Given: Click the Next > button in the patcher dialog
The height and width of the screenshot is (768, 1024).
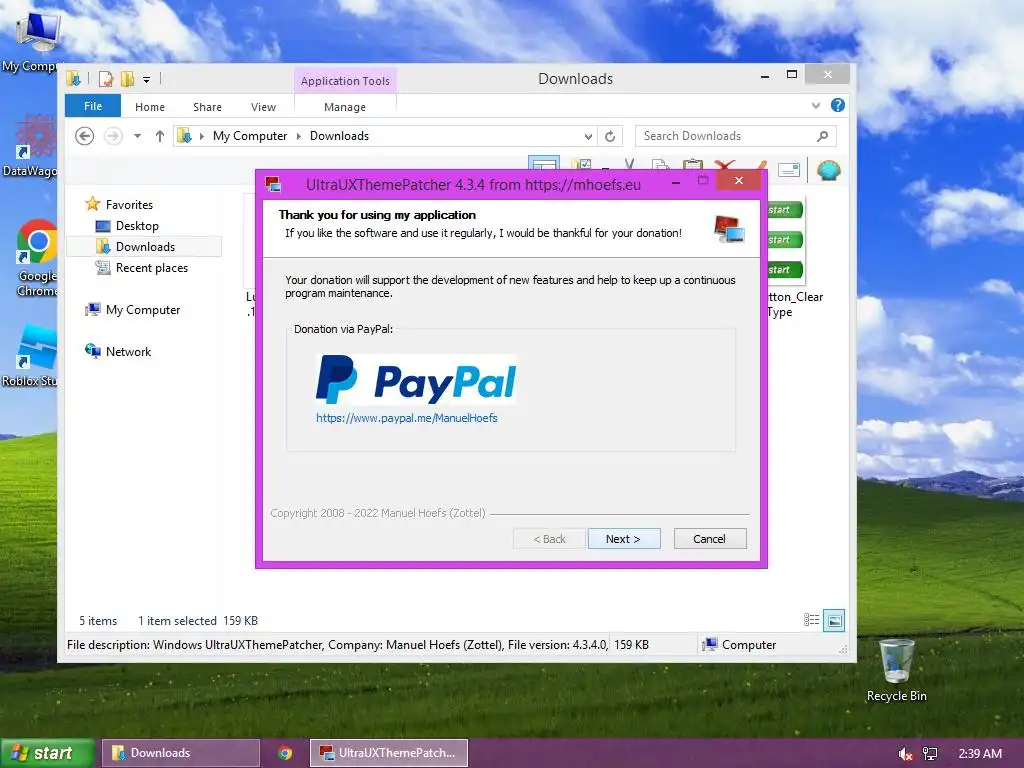Looking at the screenshot, I should 624,539.
